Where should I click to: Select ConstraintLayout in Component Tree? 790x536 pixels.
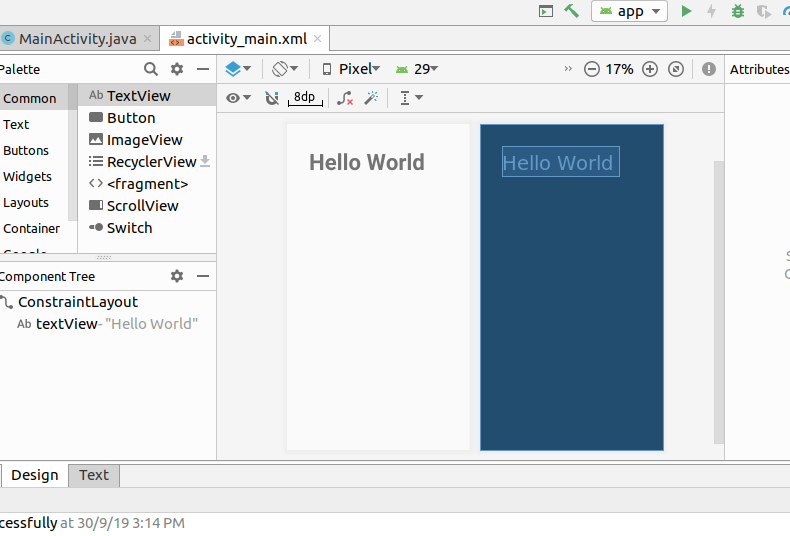pyautogui.click(x=108, y=302)
